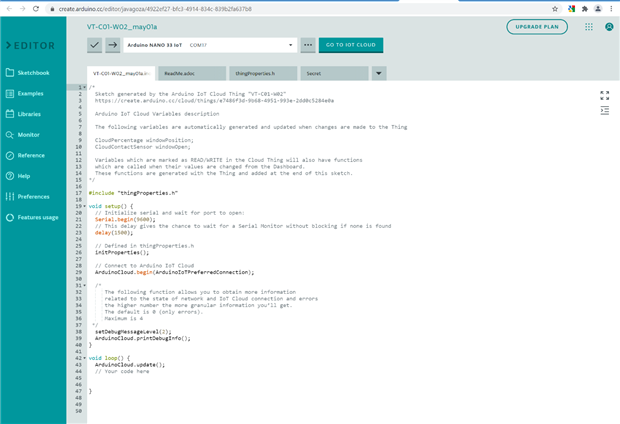Click the setDebugMessageLevel(2); line

pos(133,331)
